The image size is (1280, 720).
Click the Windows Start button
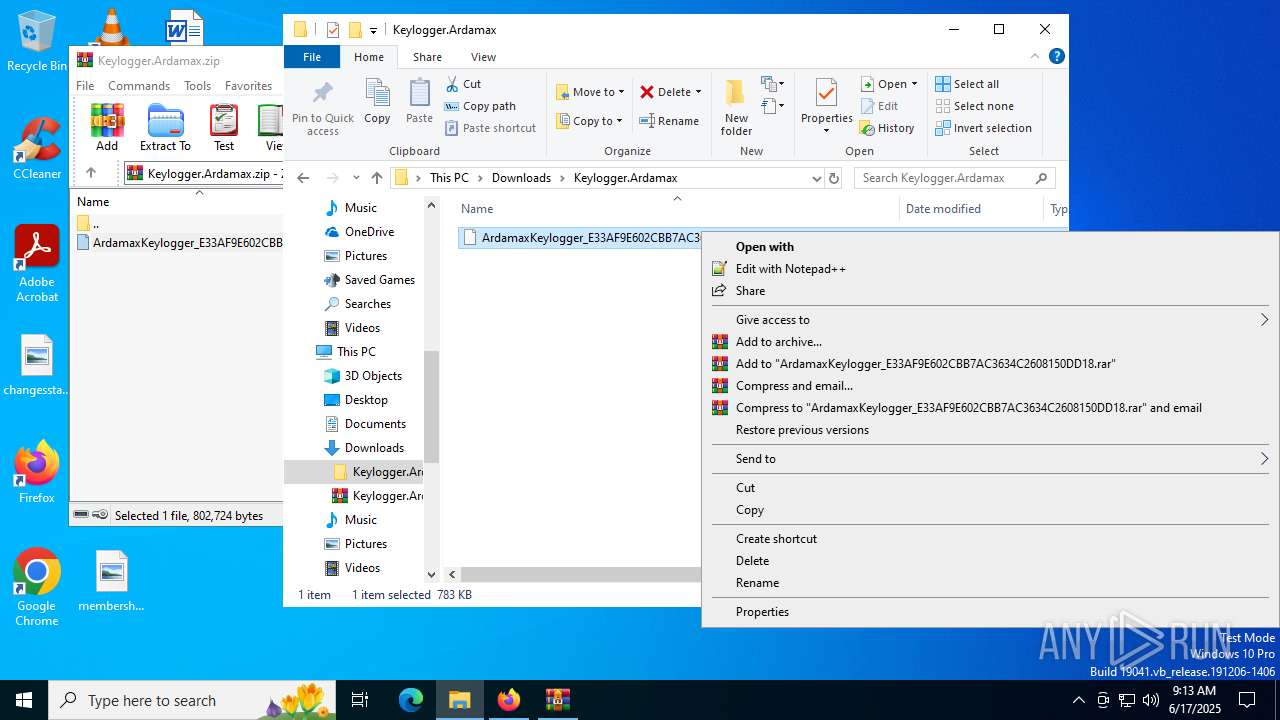(x=24, y=700)
